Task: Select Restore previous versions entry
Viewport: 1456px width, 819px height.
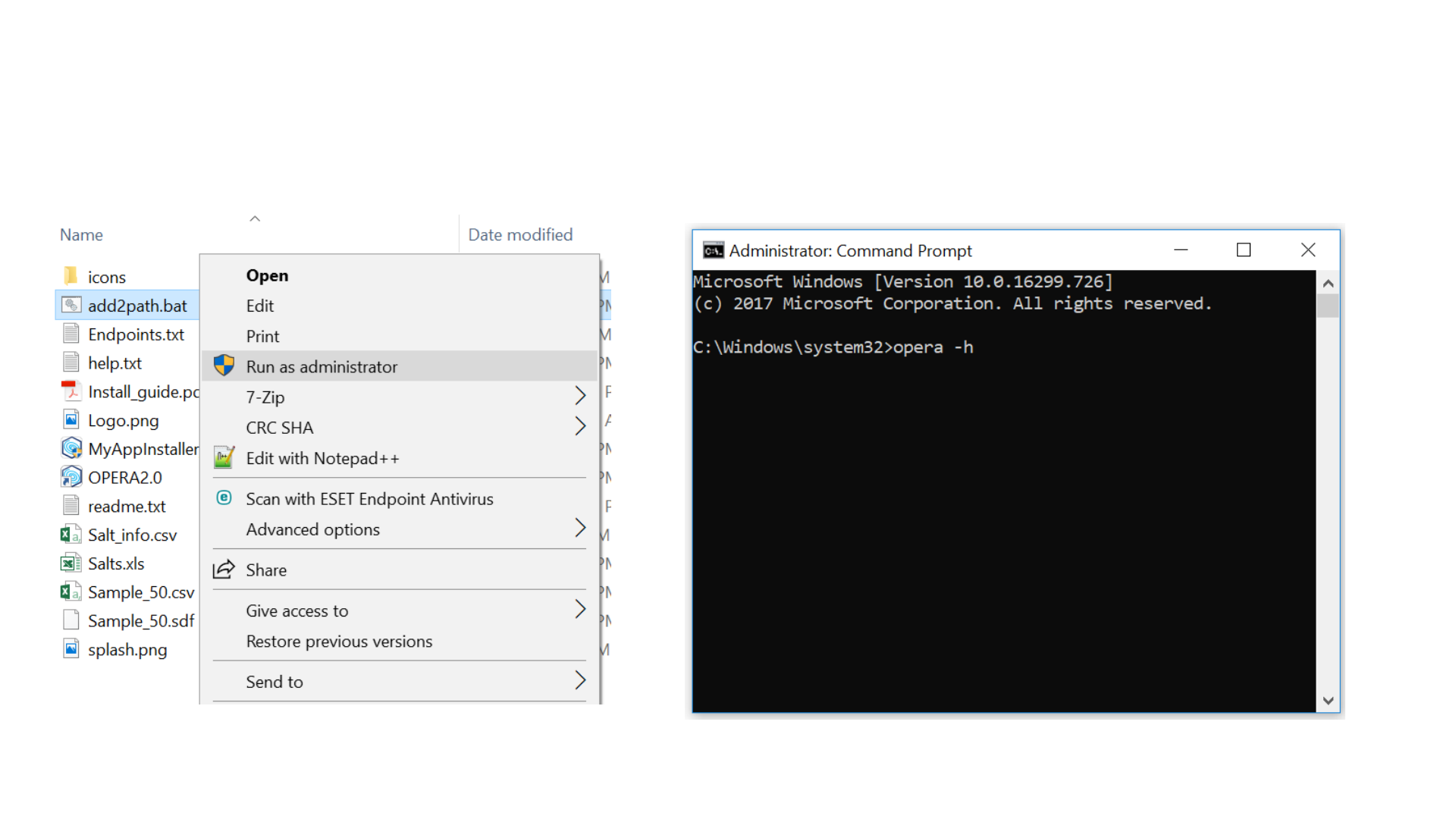Action: pyautogui.click(x=339, y=642)
